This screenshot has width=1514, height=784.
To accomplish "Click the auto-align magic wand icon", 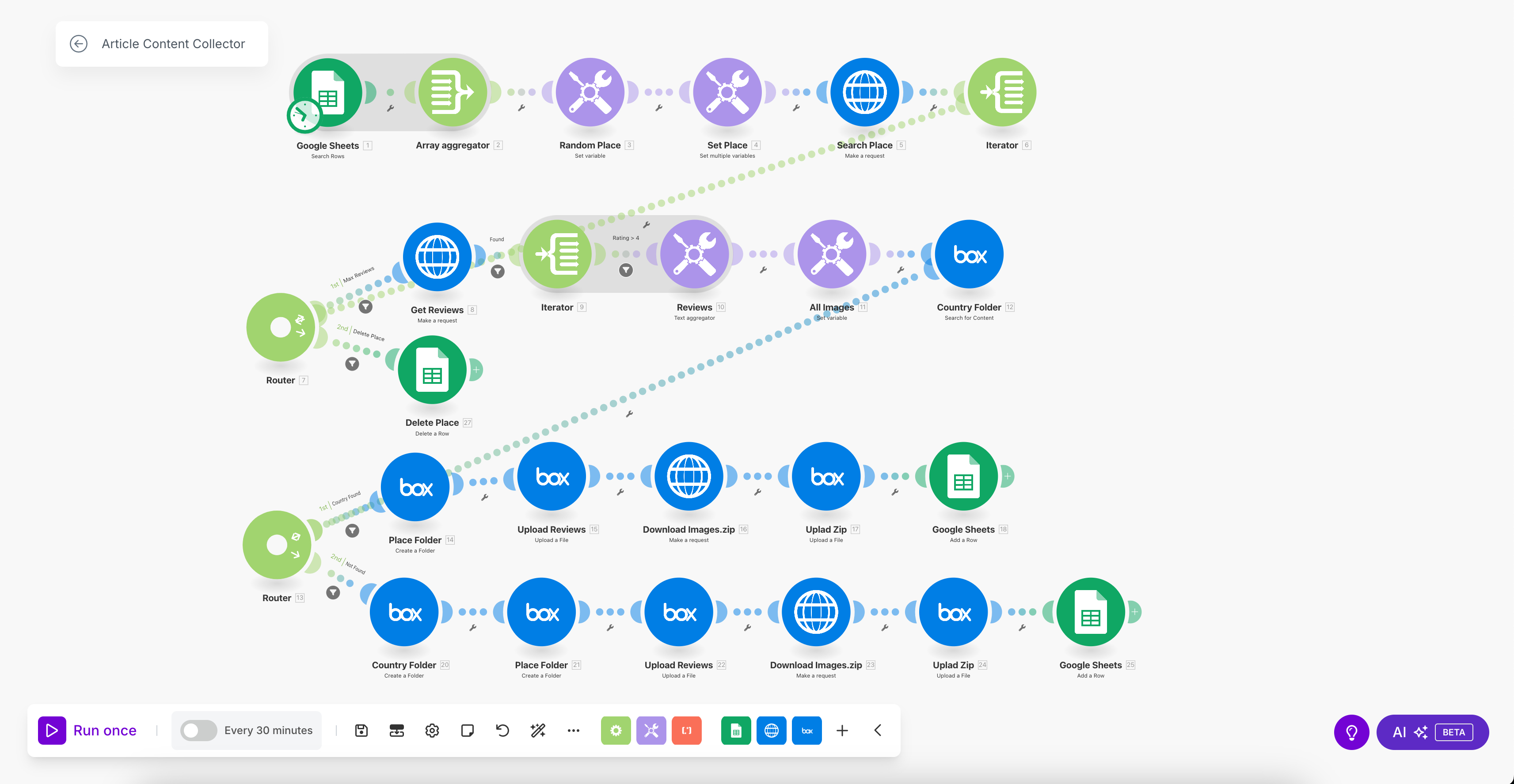I will point(538,731).
